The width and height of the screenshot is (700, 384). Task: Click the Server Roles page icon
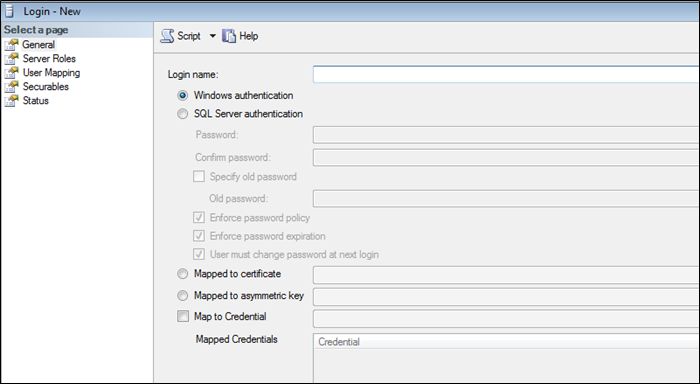click(12, 58)
